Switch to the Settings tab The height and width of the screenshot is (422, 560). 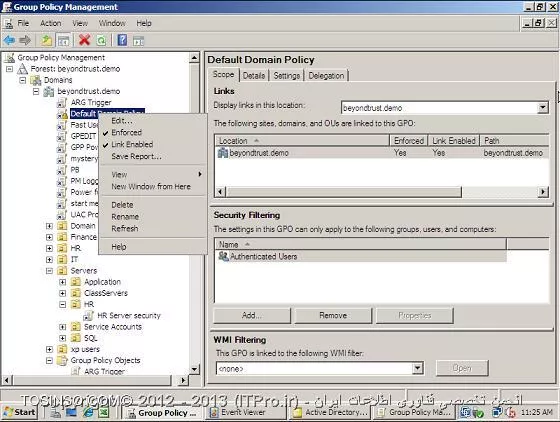tap(286, 76)
